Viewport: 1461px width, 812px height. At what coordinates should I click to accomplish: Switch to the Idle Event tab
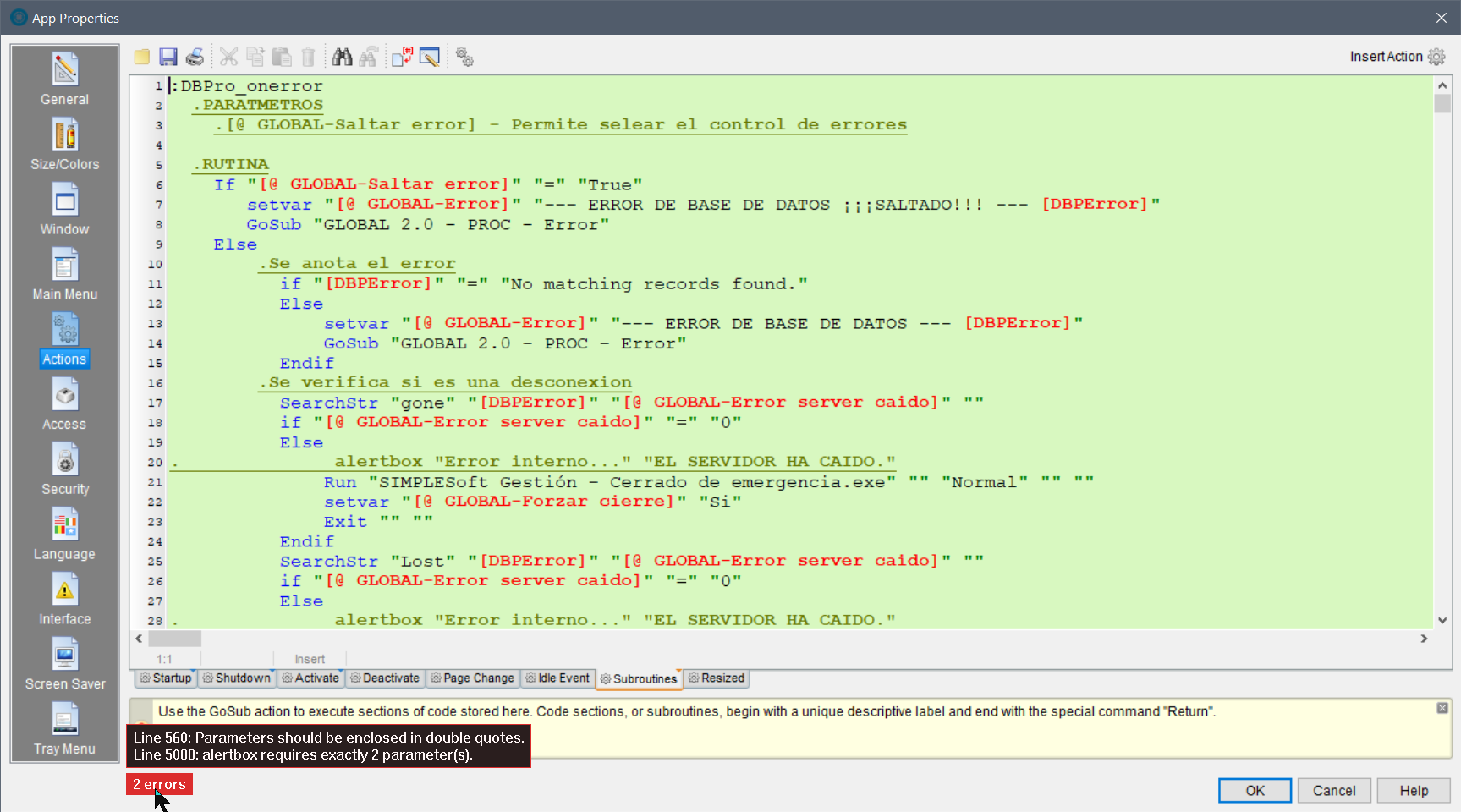pos(557,678)
